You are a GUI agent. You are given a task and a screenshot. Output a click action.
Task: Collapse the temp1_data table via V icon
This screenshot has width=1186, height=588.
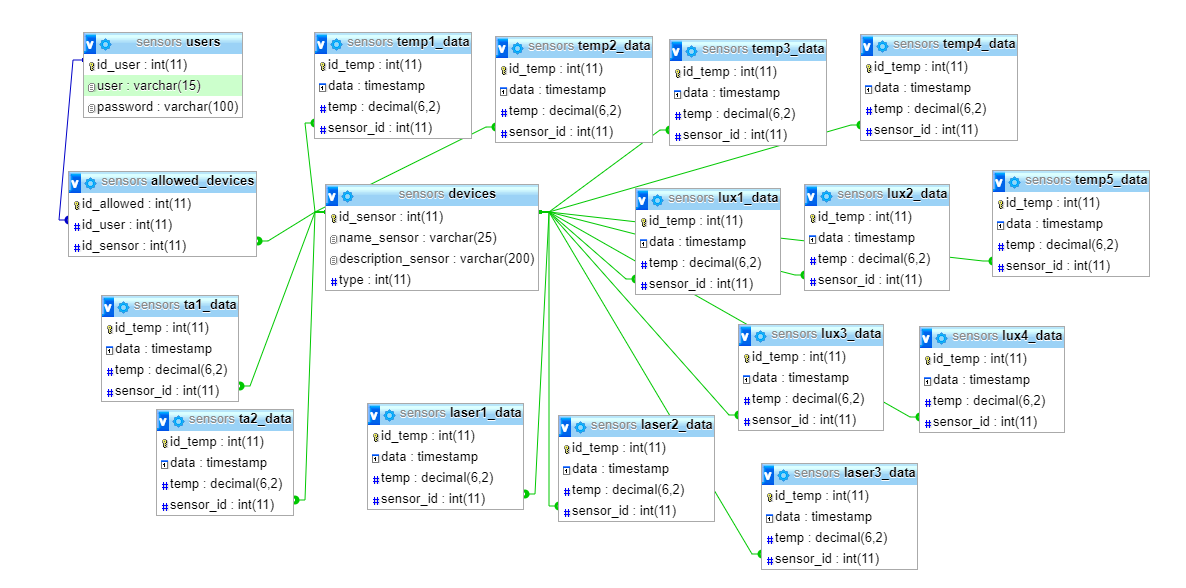321,43
